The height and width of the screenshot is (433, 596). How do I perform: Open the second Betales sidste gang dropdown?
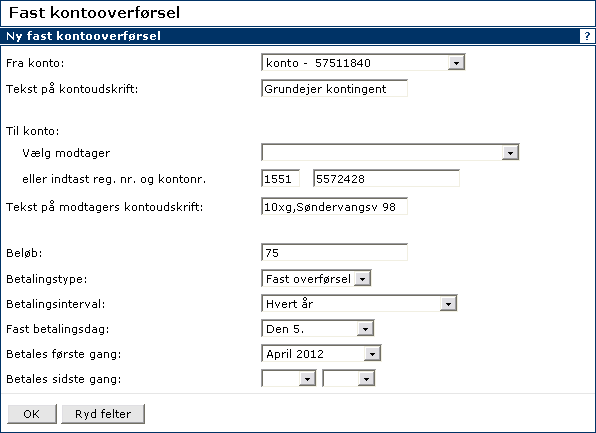349,379
